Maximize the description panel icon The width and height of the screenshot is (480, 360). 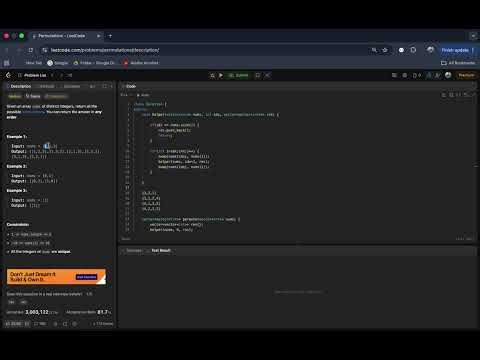point(105,86)
